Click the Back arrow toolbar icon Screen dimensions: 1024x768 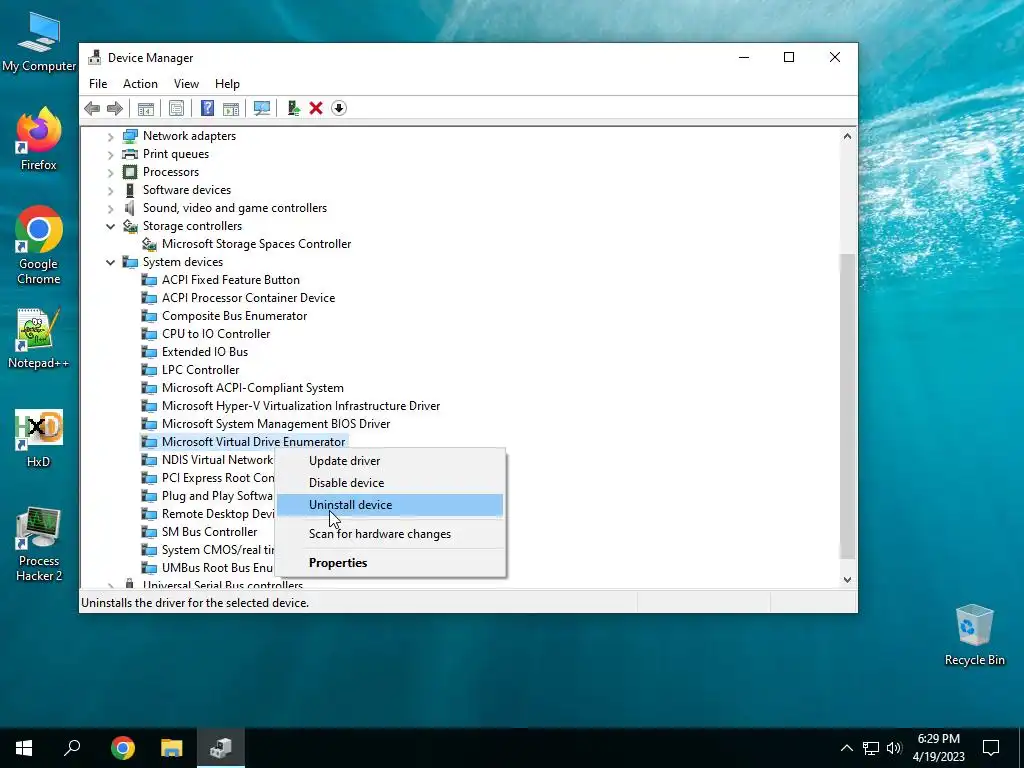tap(92, 108)
